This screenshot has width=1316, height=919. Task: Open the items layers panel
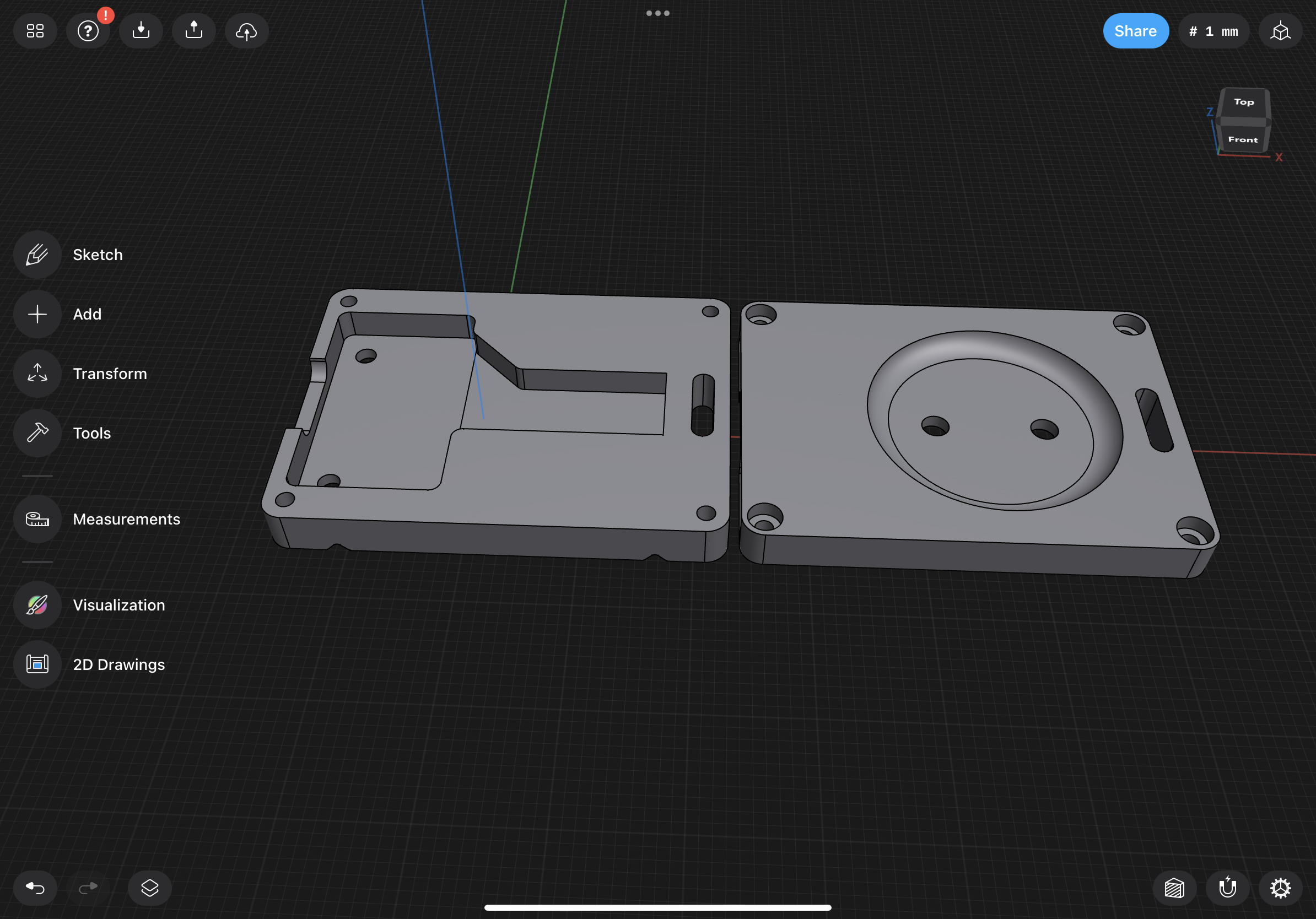(x=149, y=888)
